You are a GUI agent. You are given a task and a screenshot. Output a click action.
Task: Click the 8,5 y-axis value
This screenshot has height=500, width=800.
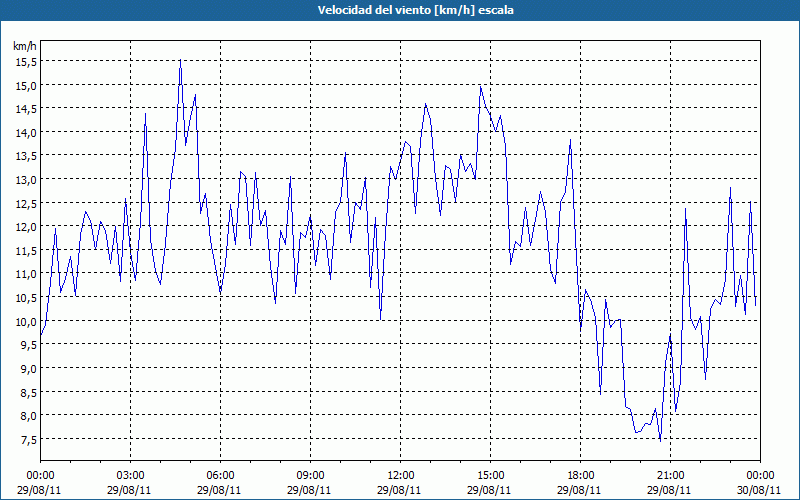point(29,392)
